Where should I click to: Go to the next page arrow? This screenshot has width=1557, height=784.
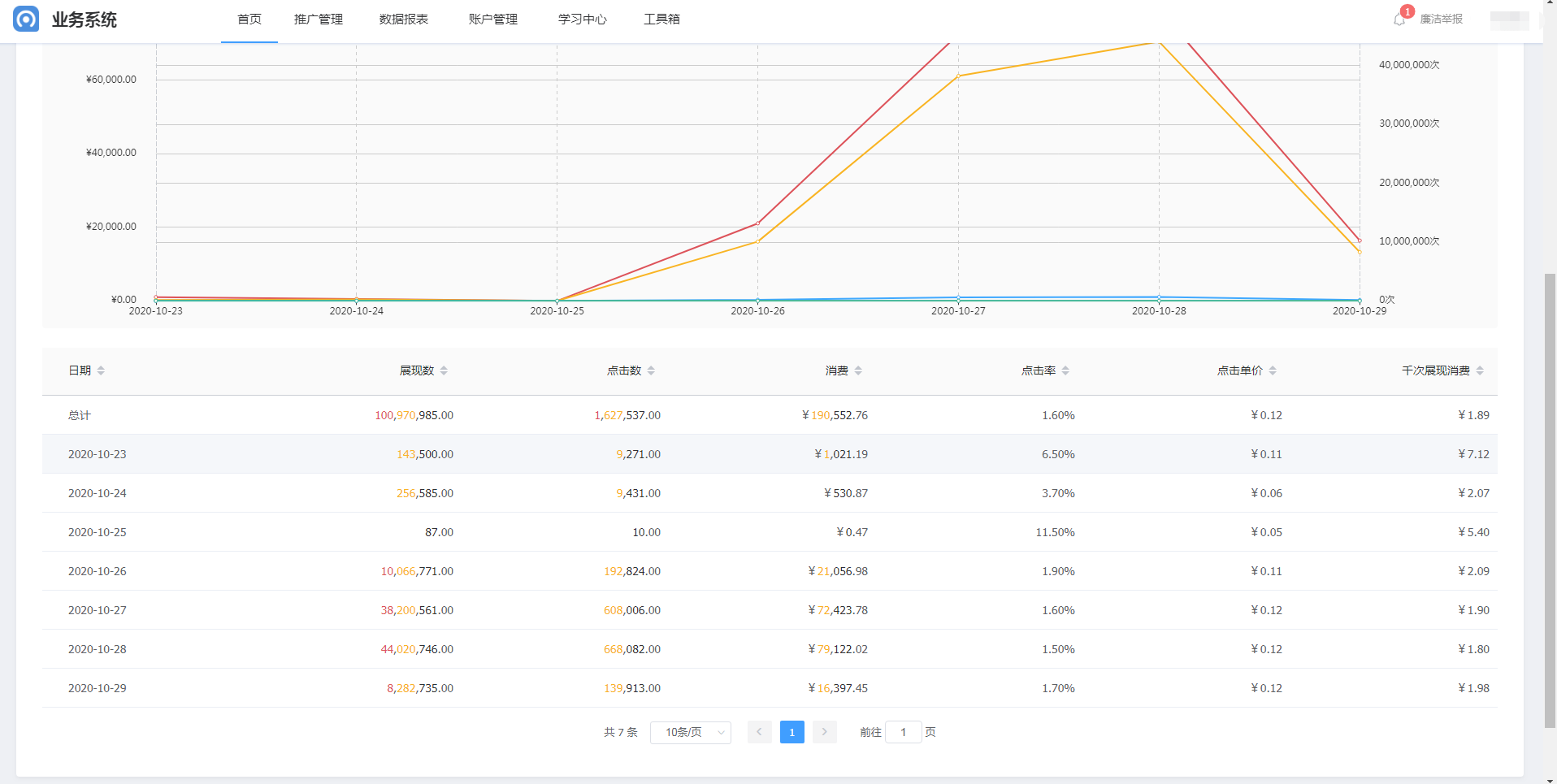824,732
